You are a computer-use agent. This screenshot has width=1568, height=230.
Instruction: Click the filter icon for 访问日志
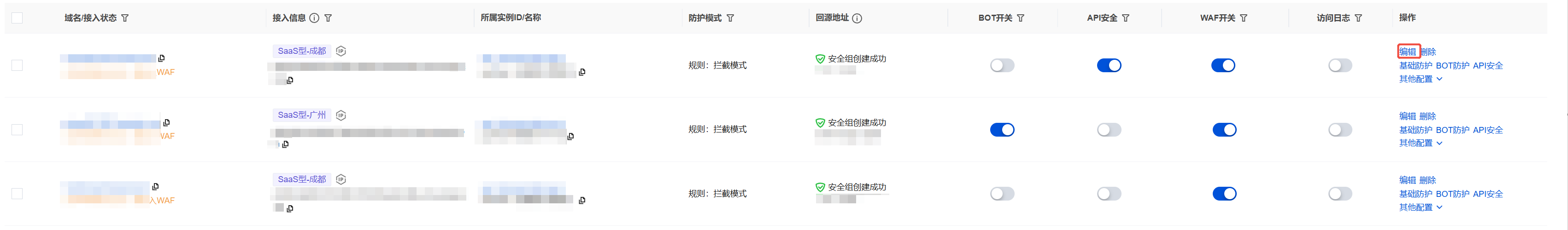[1359, 18]
